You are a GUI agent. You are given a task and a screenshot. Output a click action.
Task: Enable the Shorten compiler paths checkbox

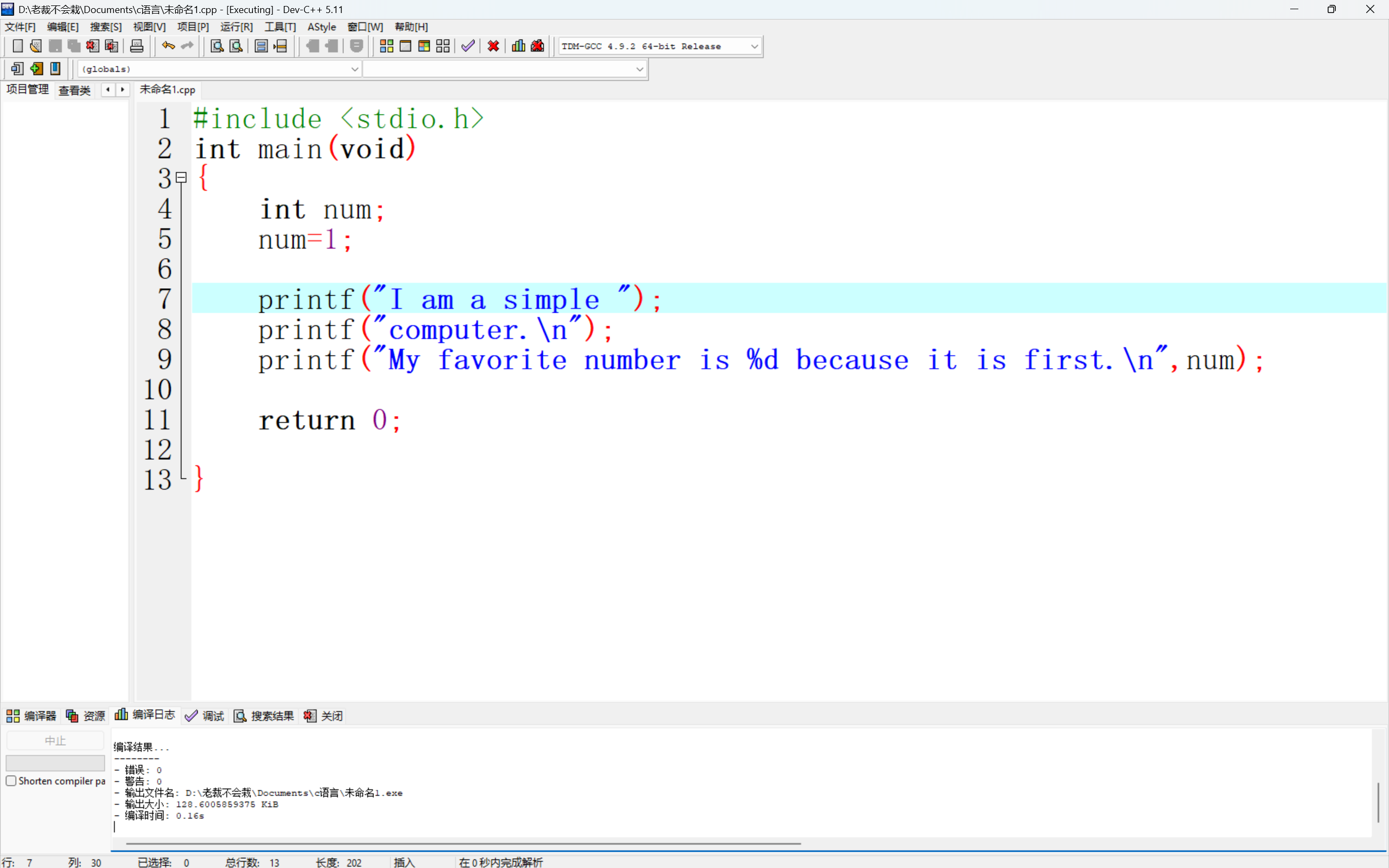coord(11,781)
